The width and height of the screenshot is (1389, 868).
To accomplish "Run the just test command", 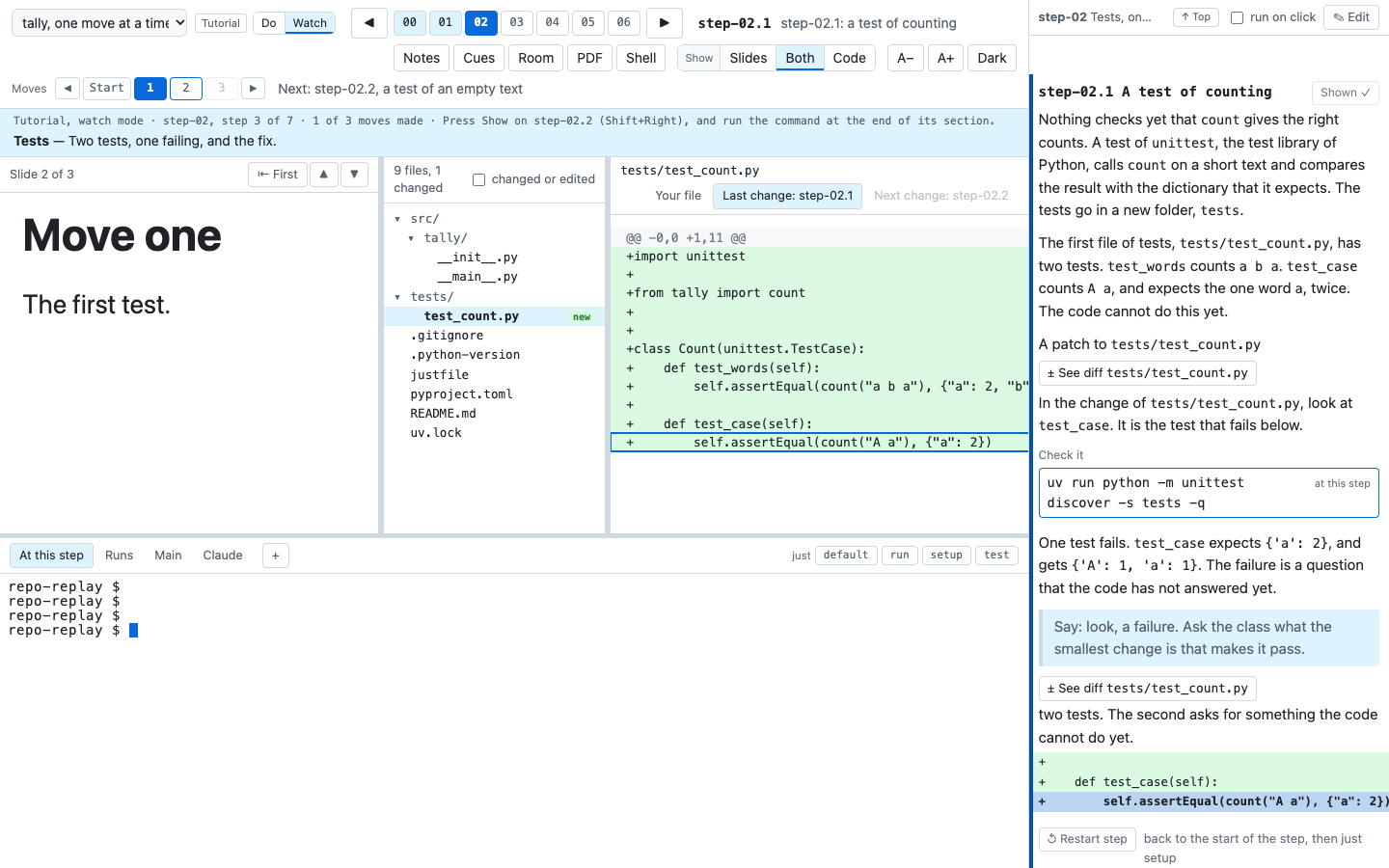I will pyautogui.click(x=996, y=556).
